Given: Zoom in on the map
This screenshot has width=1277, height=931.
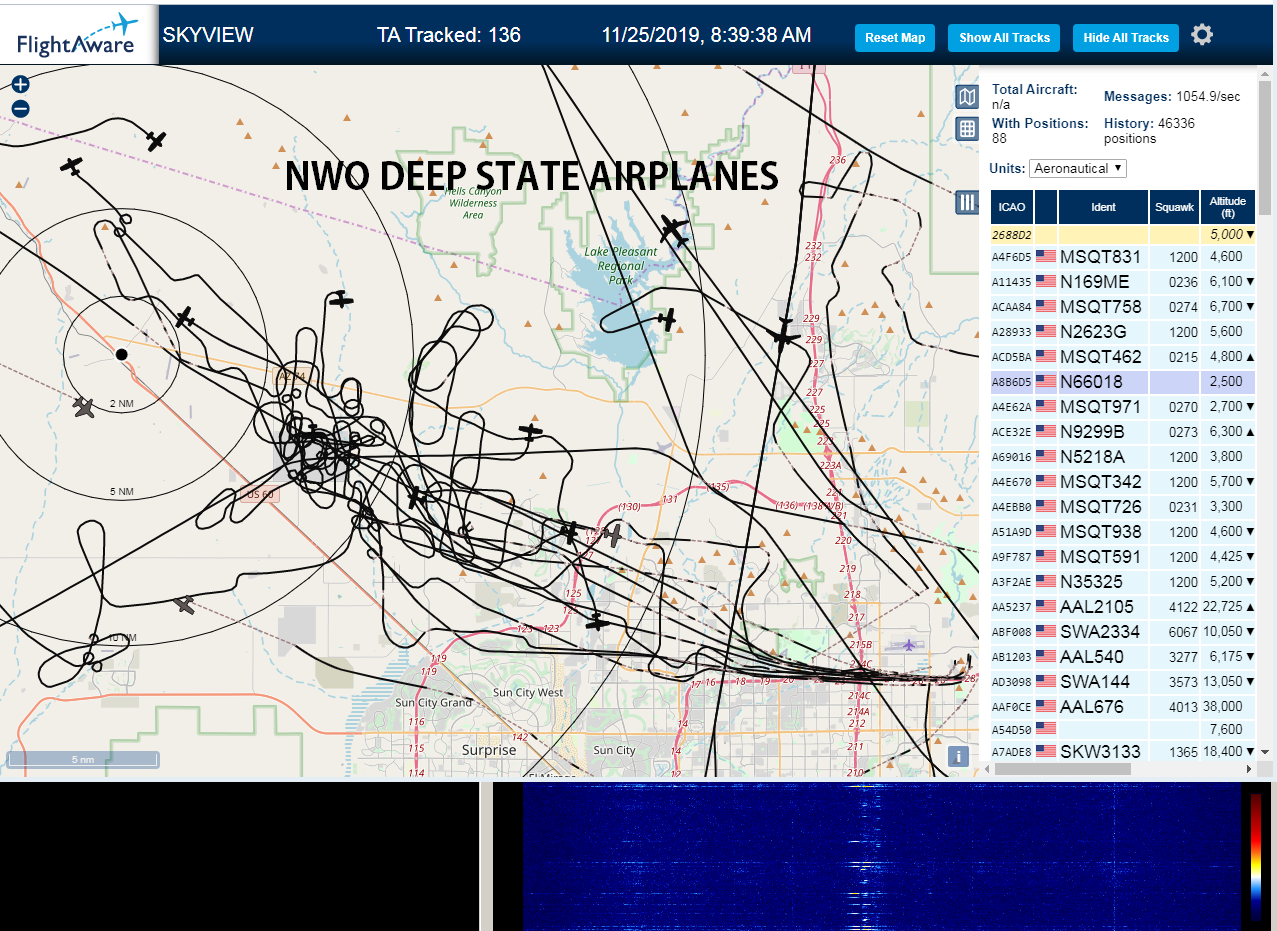Looking at the screenshot, I should [20, 84].
